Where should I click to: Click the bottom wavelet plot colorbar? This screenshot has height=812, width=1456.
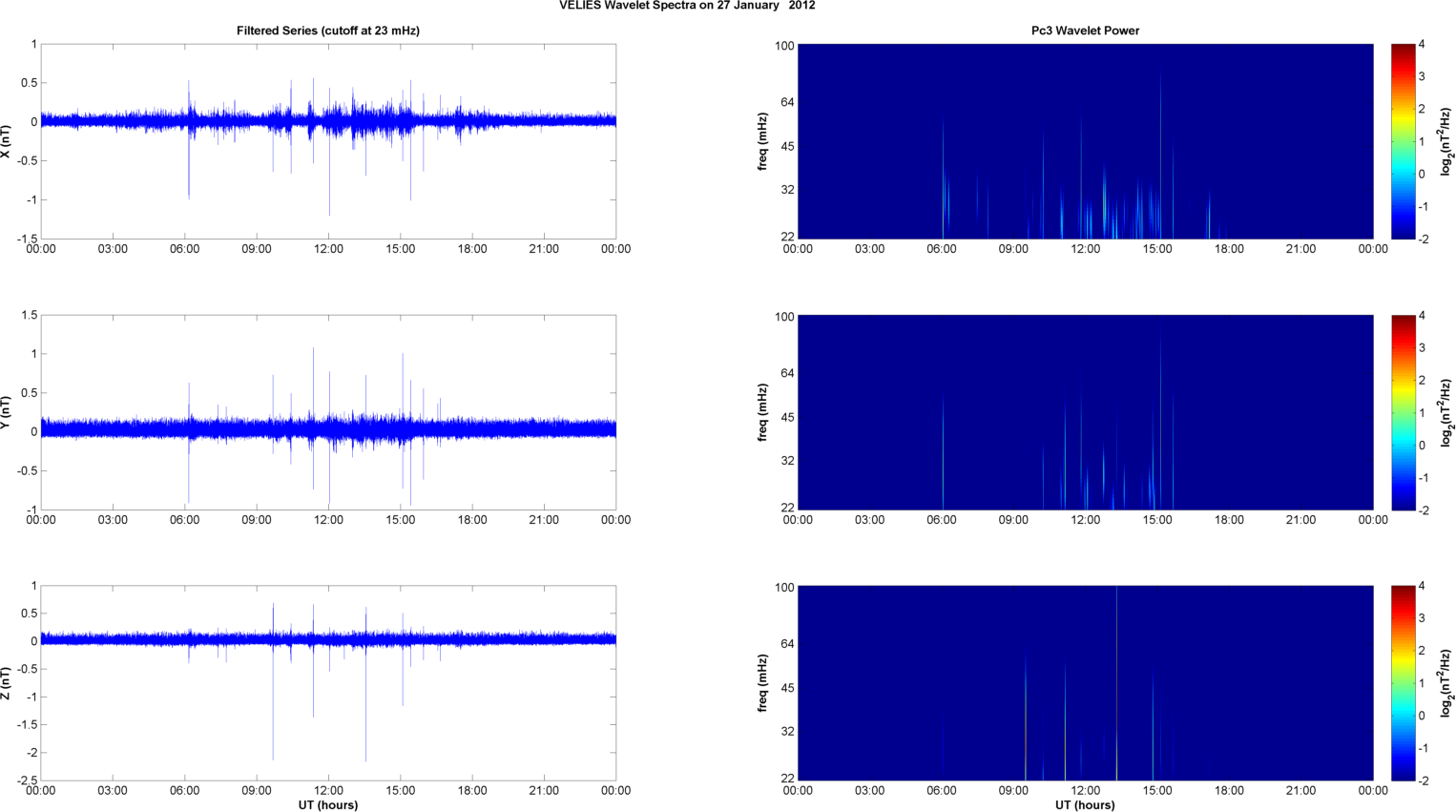1403,683
